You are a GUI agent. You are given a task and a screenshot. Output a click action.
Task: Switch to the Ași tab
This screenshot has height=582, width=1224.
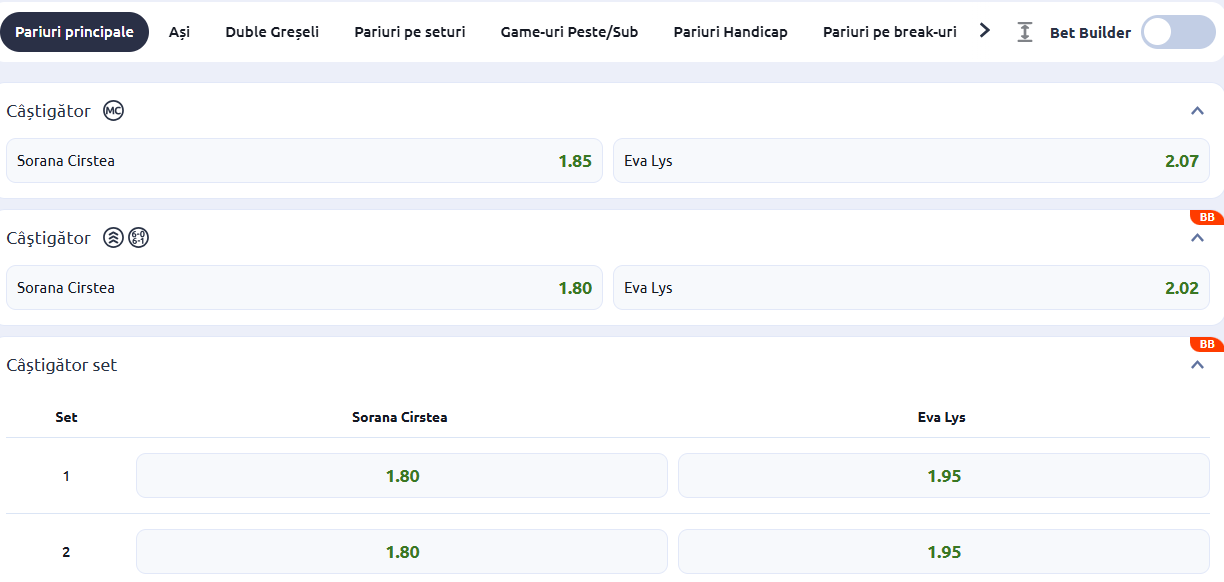179,32
